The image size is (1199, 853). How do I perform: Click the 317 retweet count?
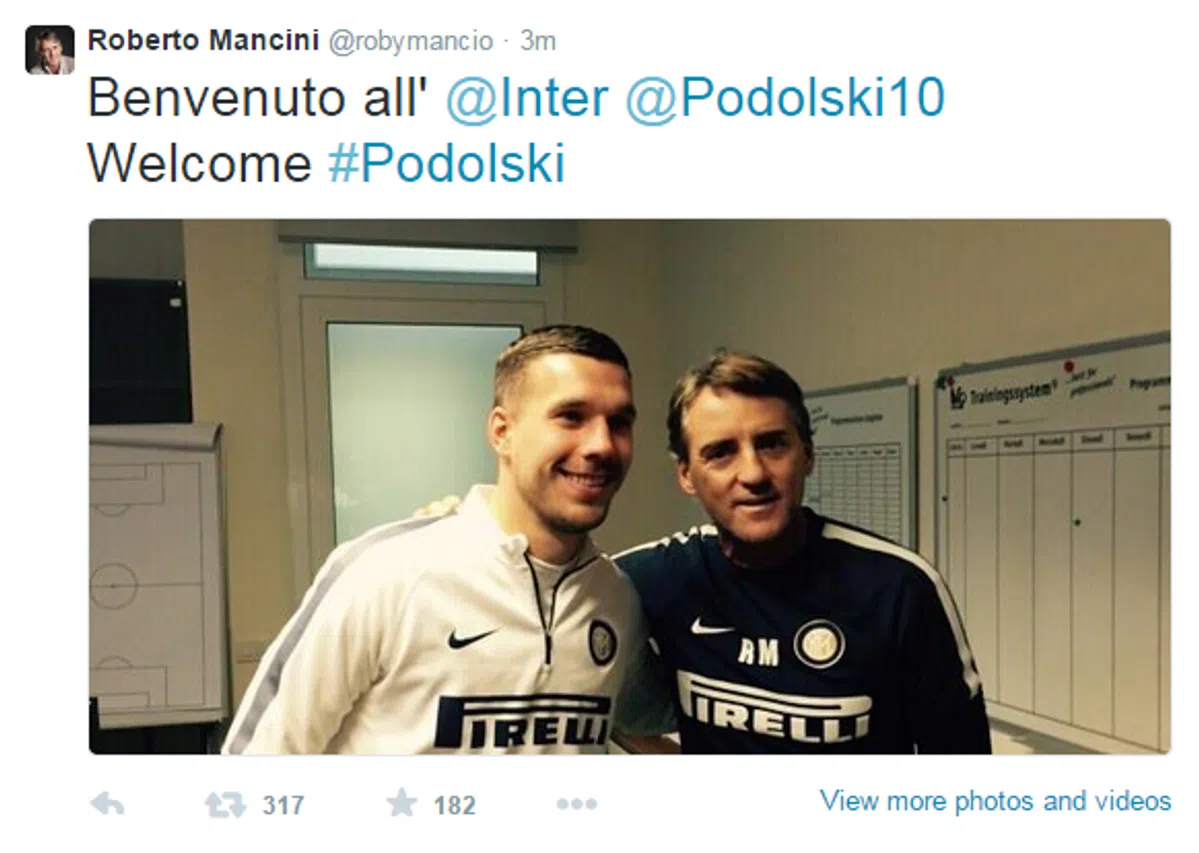point(283,806)
